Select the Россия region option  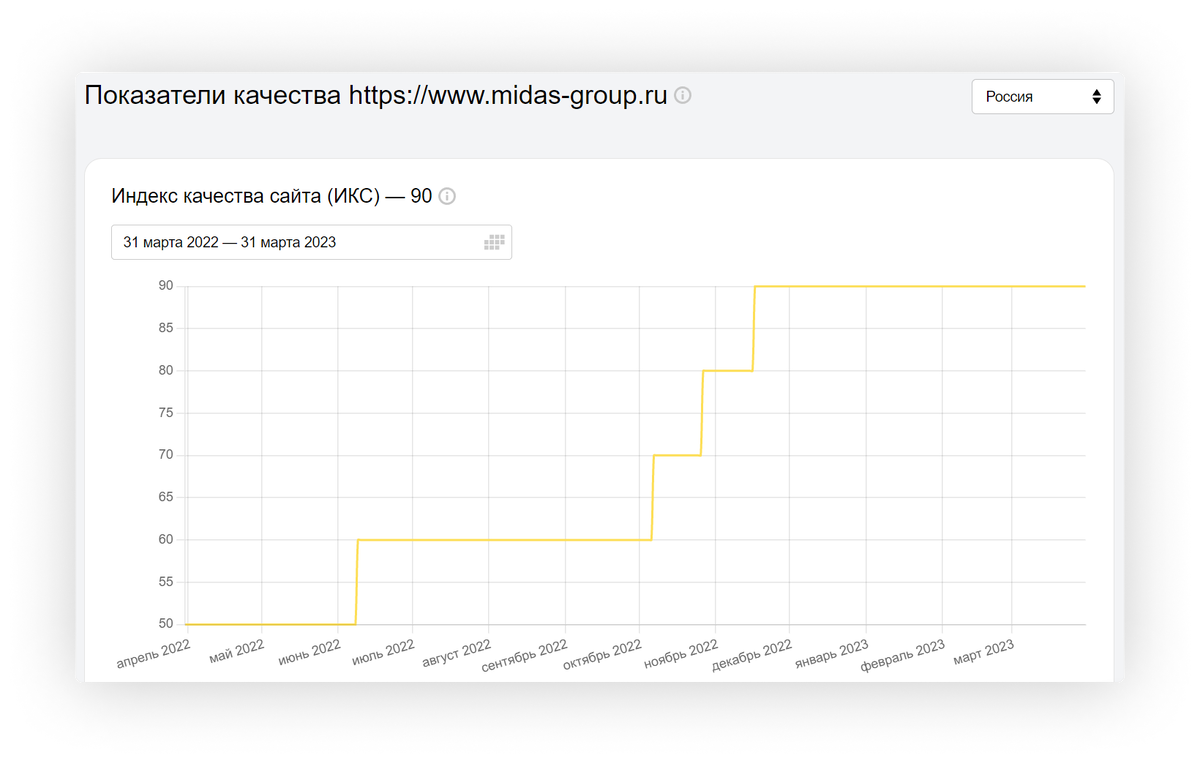[x=1011, y=96]
